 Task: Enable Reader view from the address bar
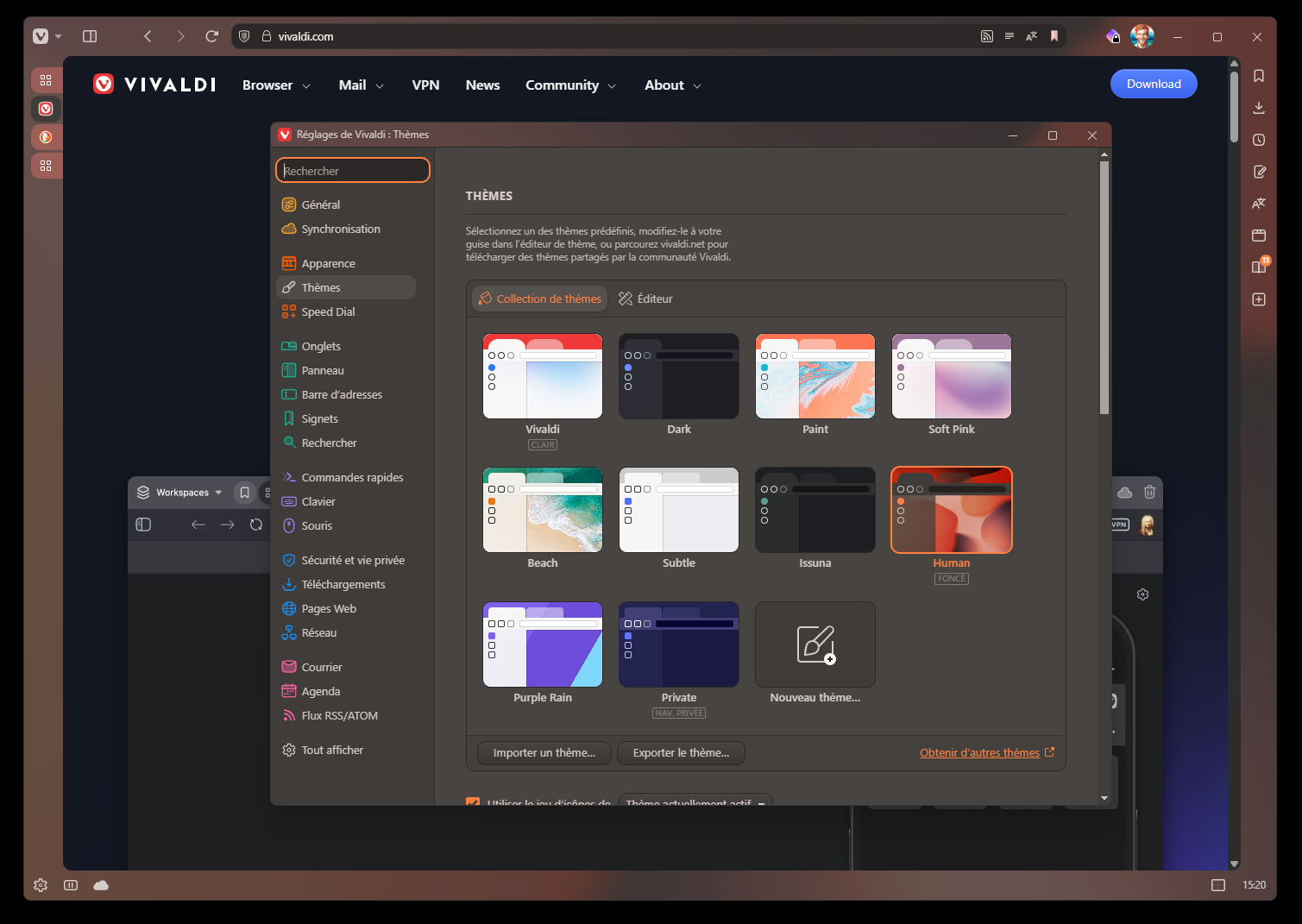click(1010, 36)
